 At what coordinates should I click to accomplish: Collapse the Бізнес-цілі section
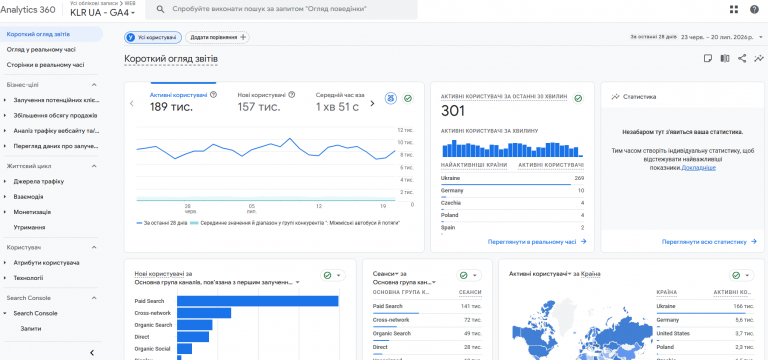click(x=94, y=85)
